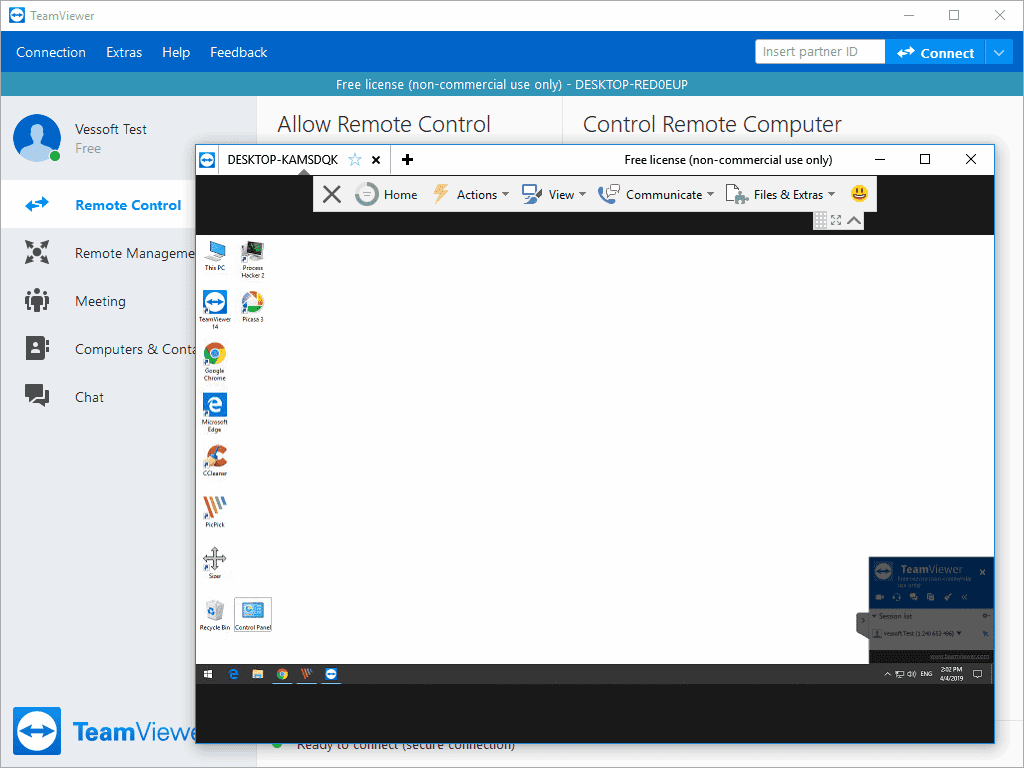Click the remote taskbar clock
The height and width of the screenshot is (768, 1024).
click(x=952, y=674)
